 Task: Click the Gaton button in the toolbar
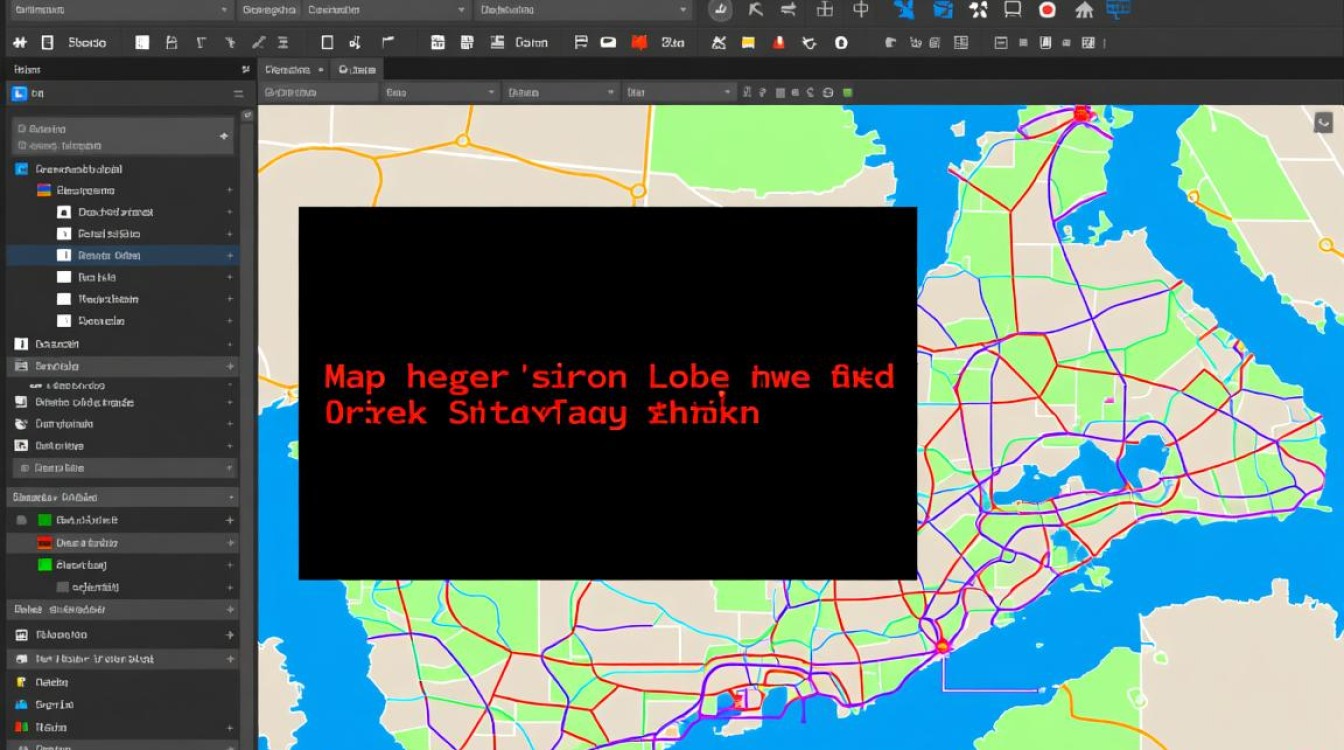pos(531,42)
